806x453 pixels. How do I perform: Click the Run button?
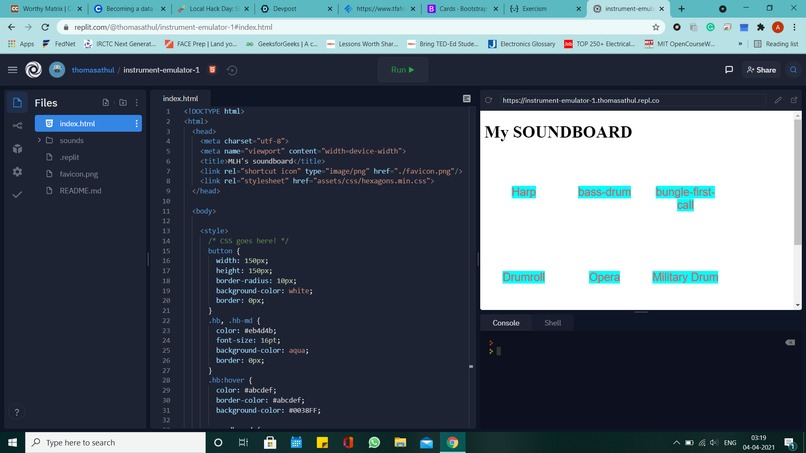(x=402, y=70)
